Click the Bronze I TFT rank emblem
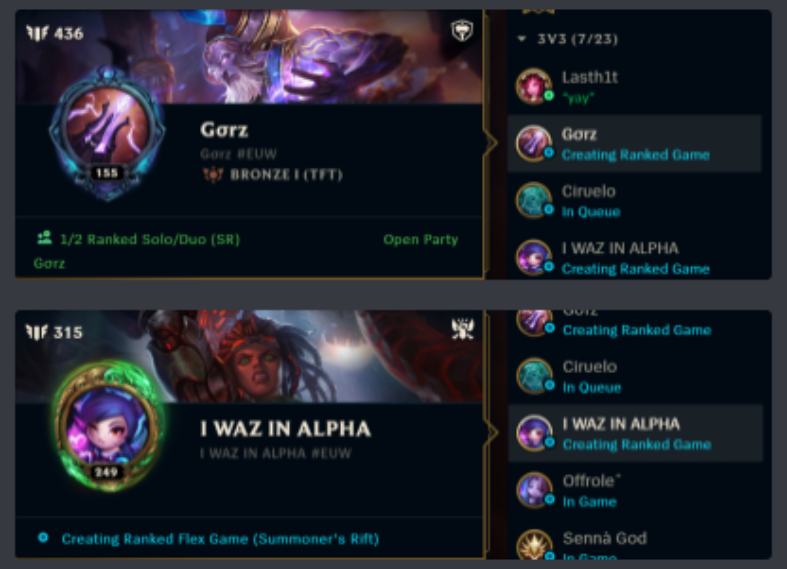 point(213,175)
